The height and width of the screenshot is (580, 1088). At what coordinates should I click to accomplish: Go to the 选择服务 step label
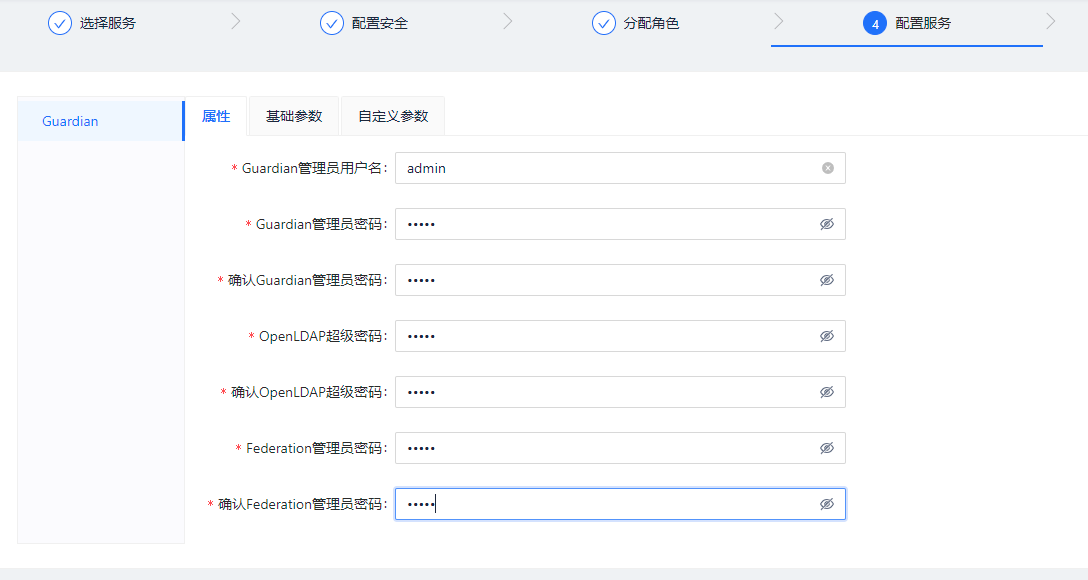pos(108,24)
